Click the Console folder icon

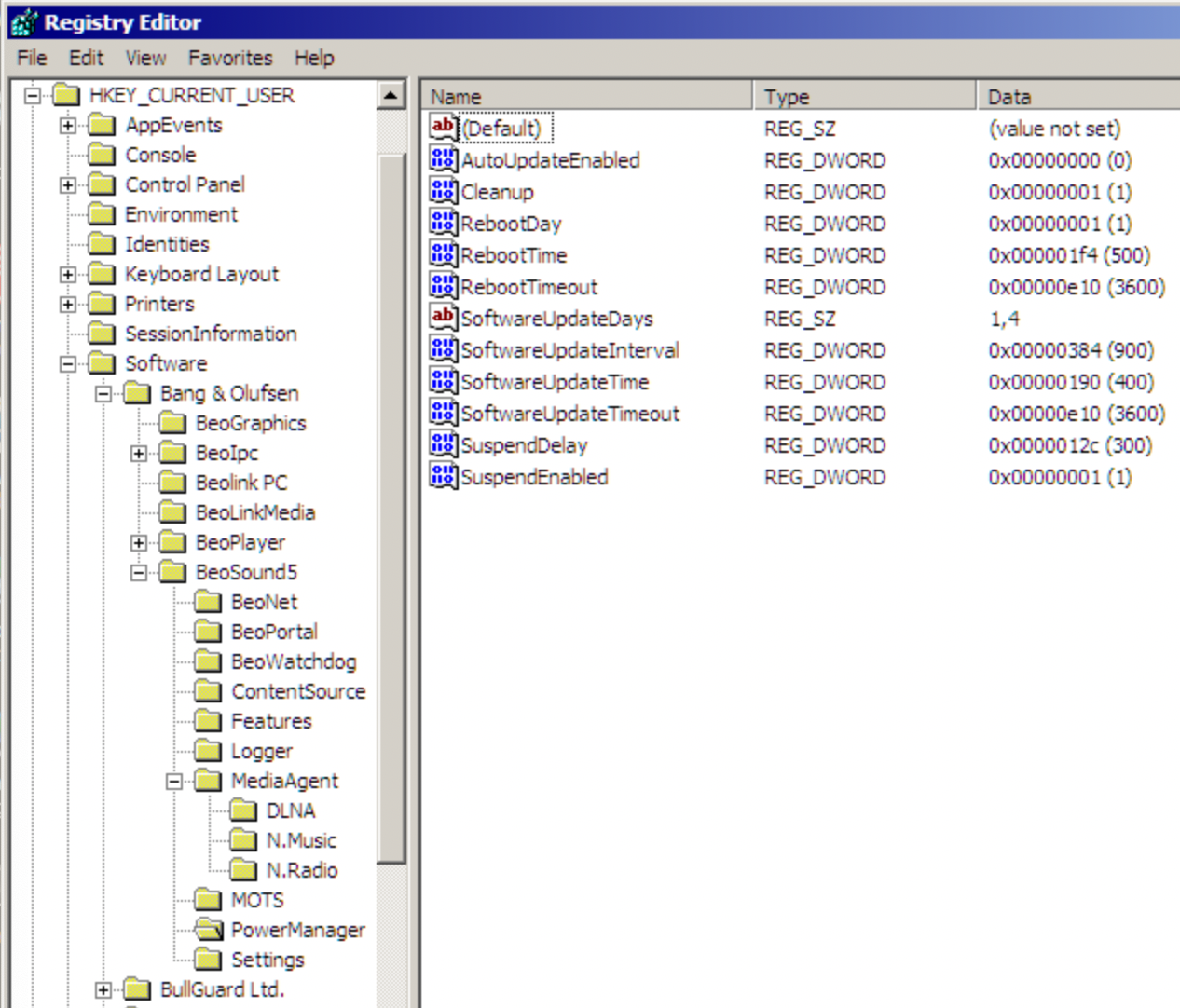point(102,155)
